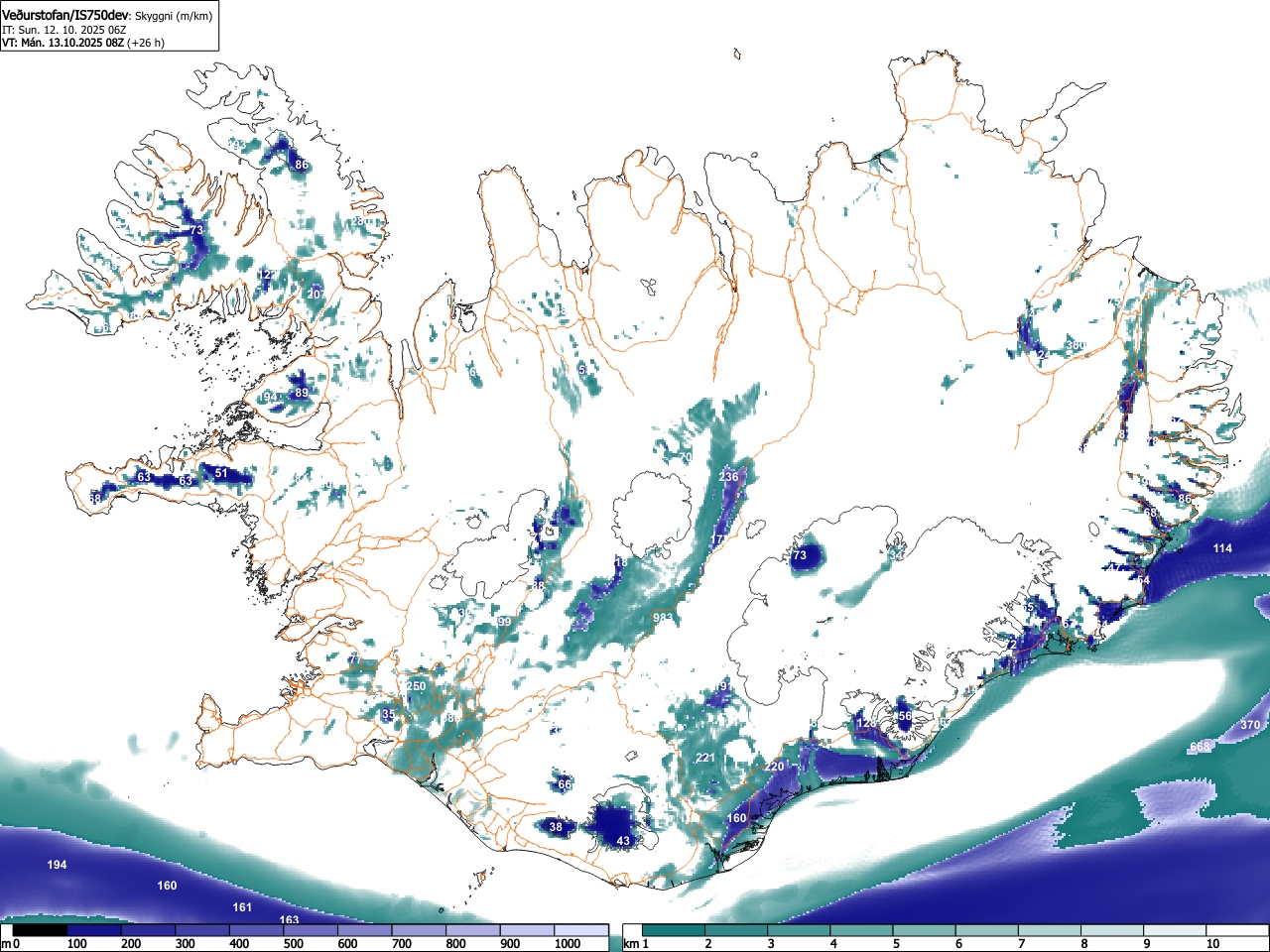Click the 'Skyggni (m/km)' label in header
Screen dimensions: 1270x952
[174, 16]
